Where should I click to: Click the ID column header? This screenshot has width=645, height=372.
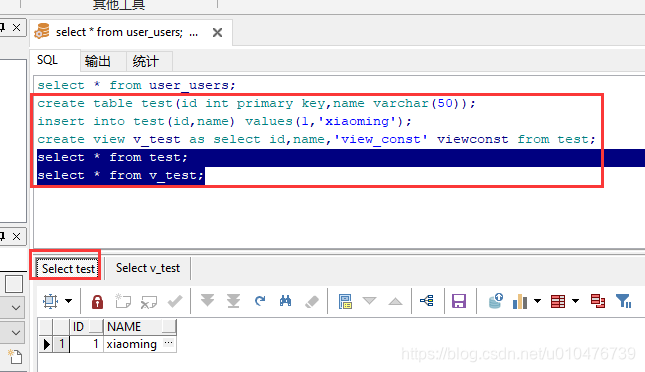(86, 327)
